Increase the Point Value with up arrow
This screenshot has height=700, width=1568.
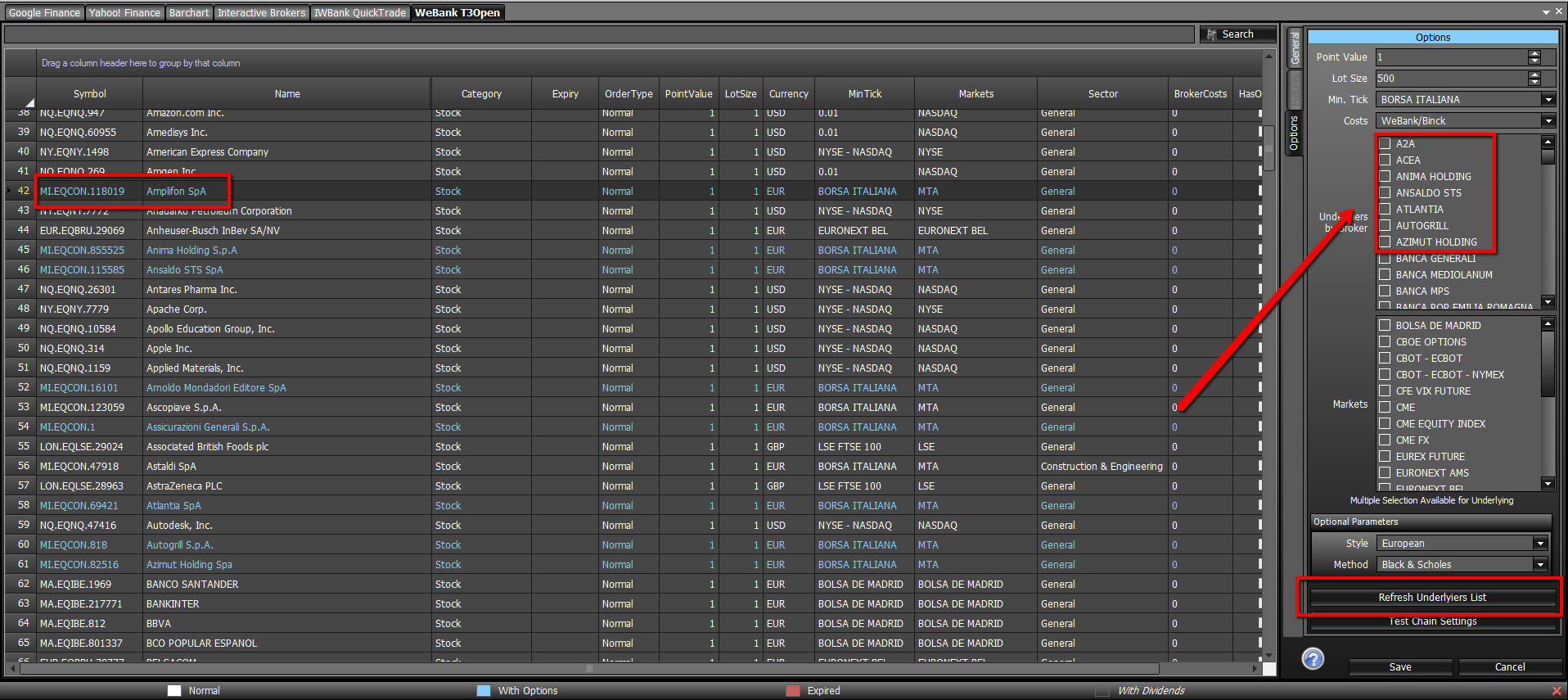[1534, 53]
